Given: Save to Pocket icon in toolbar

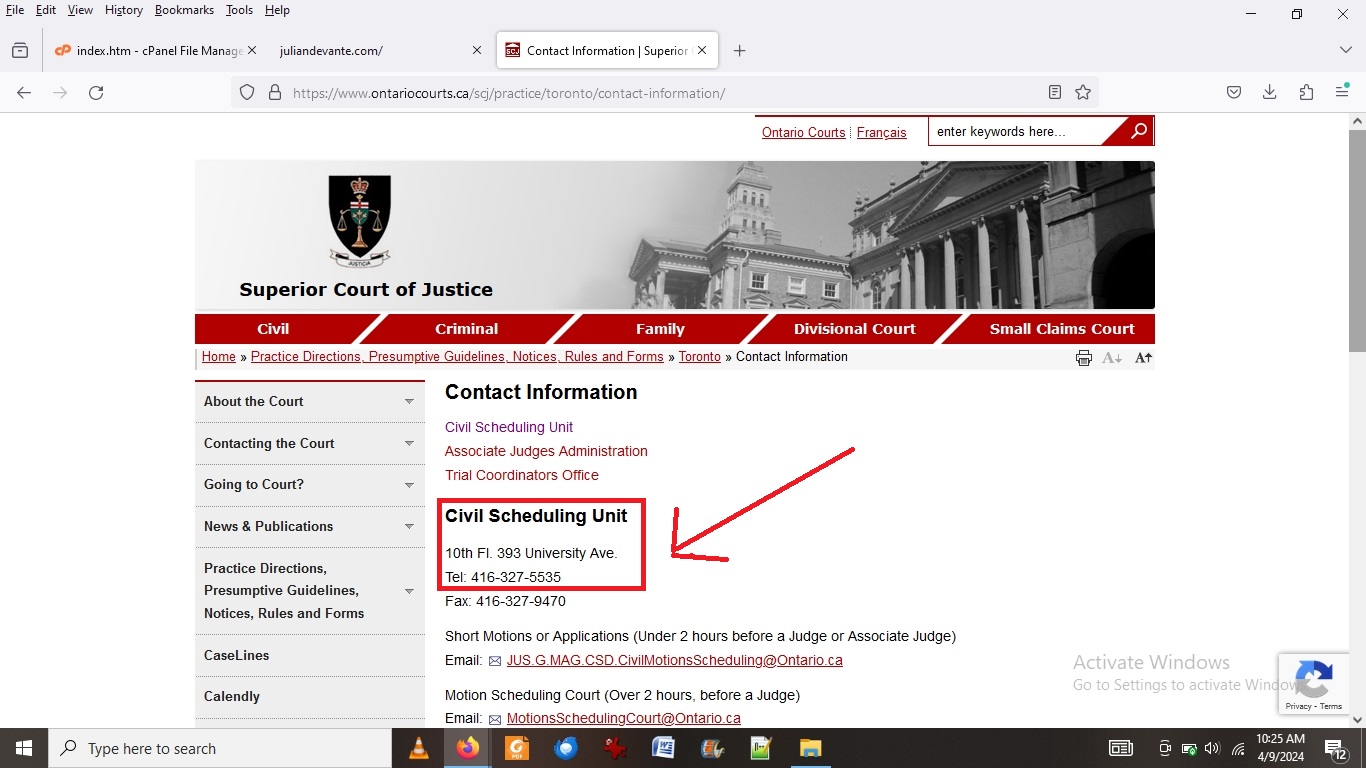Looking at the screenshot, I should [x=1234, y=93].
